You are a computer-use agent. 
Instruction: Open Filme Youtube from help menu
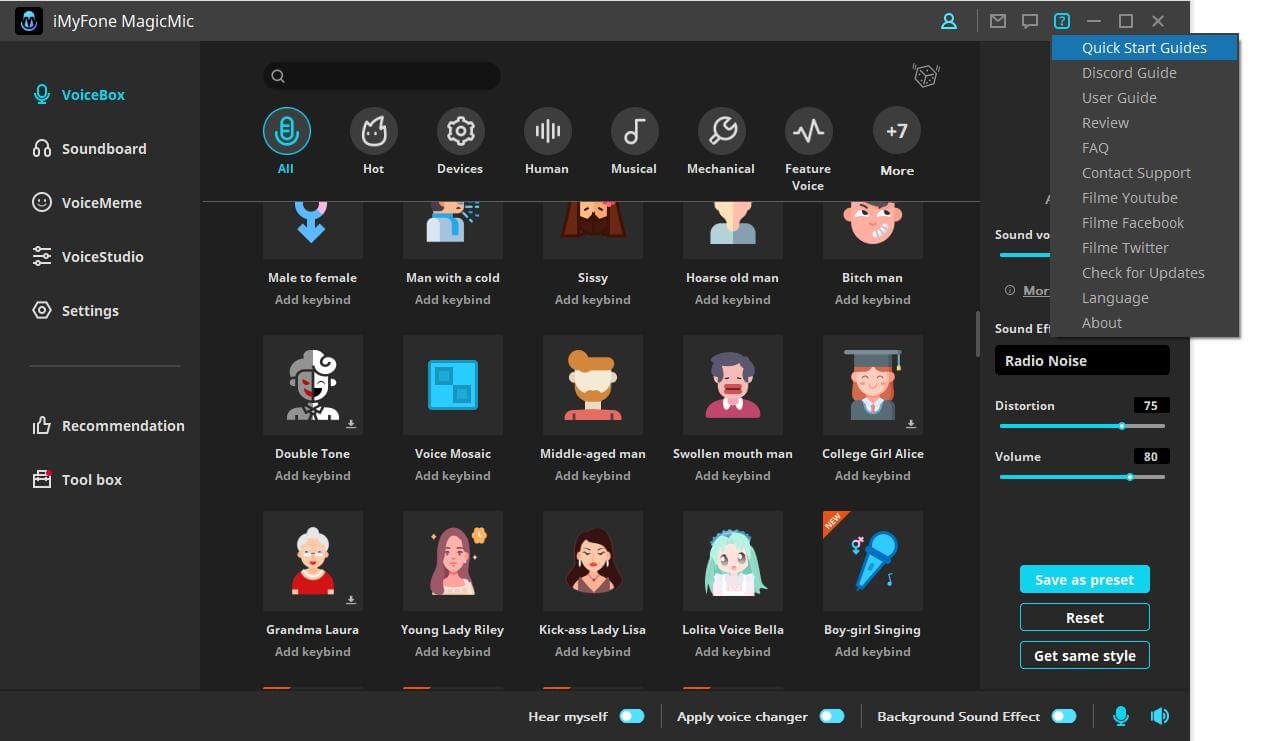click(x=1145, y=198)
